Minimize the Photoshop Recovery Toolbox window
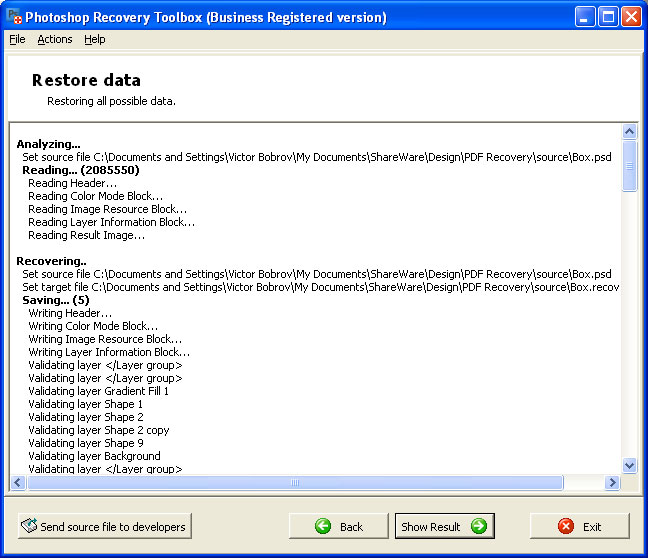Screen dimensions: 648x558 coord(584,17)
